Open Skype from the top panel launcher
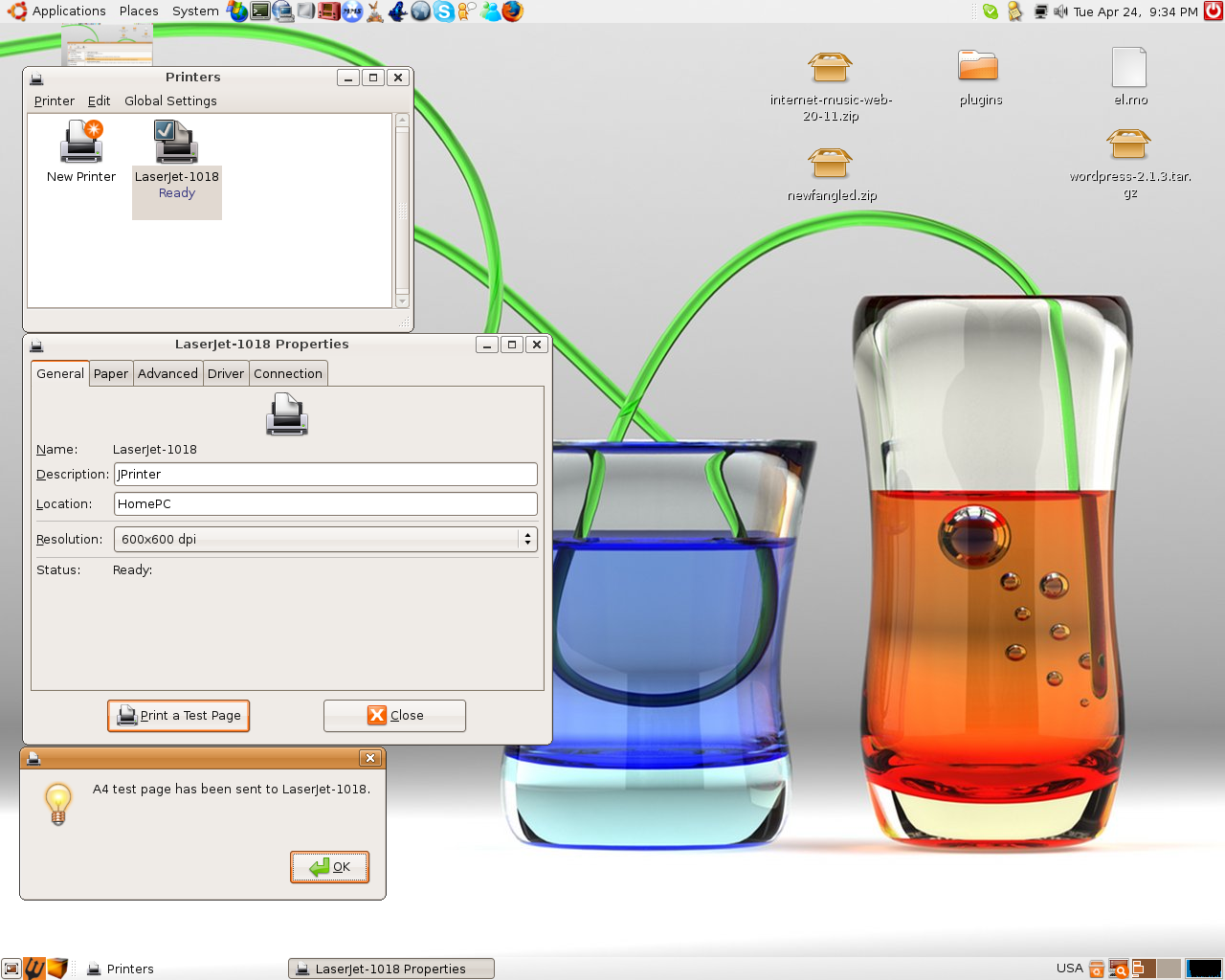 click(x=443, y=11)
